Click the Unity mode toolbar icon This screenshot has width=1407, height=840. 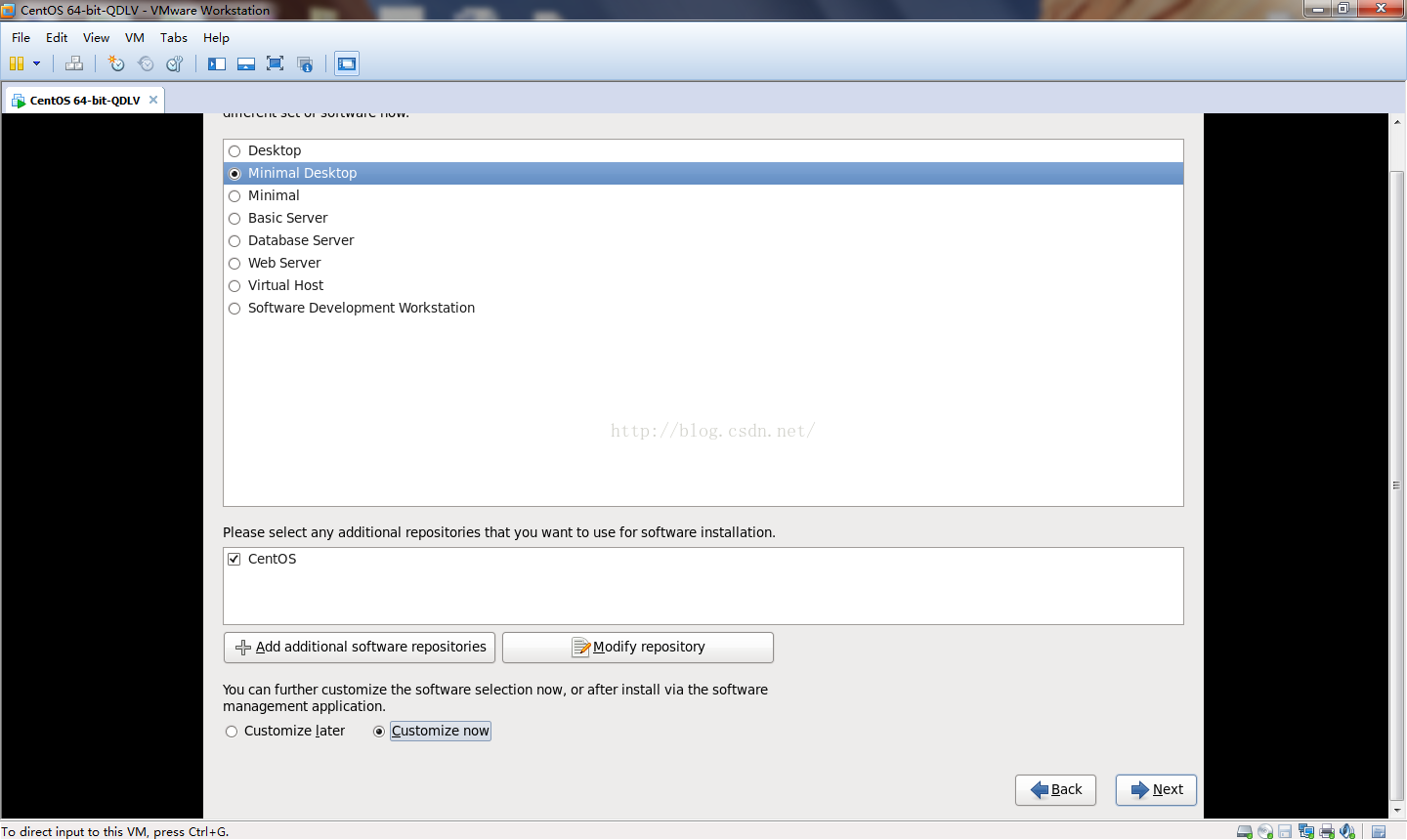coord(305,63)
